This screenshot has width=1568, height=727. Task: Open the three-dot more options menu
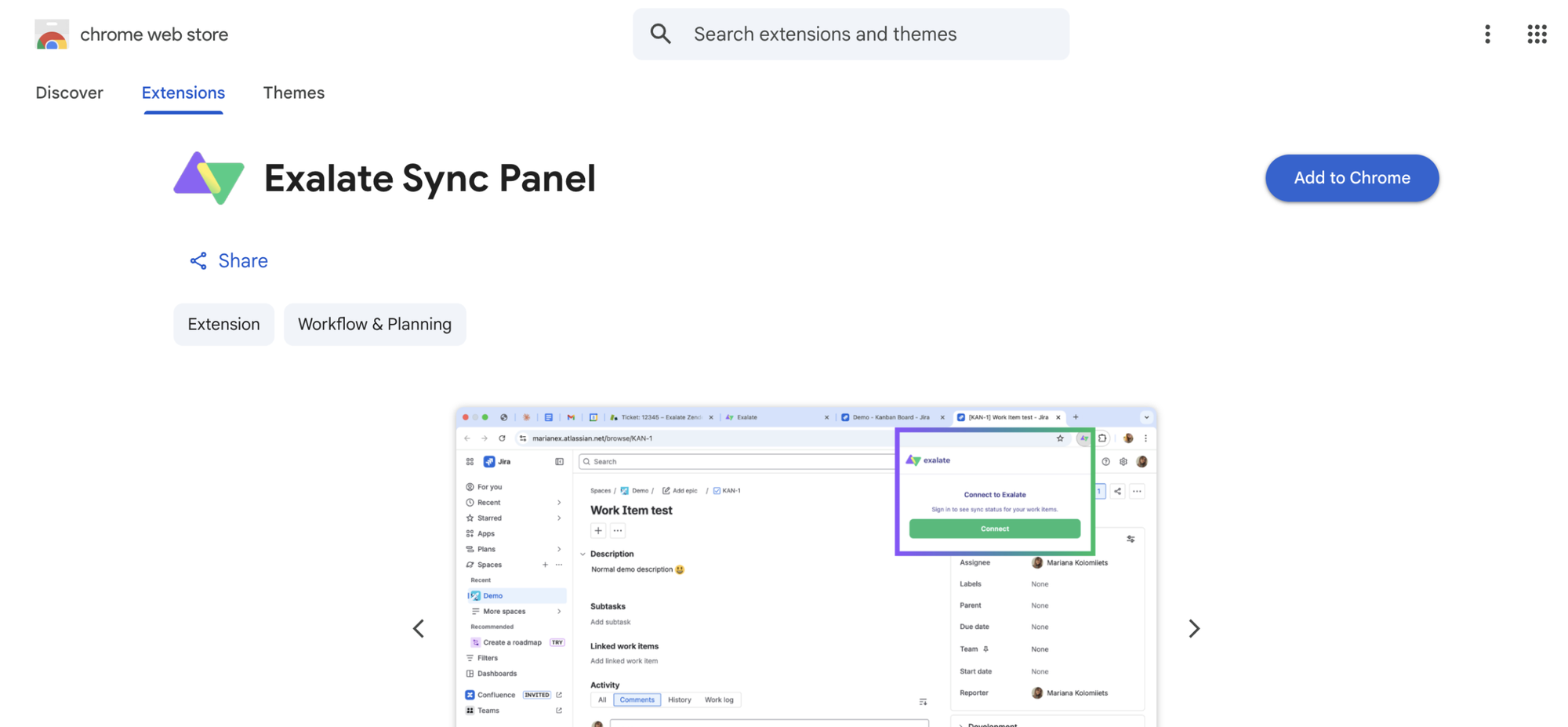(x=1487, y=34)
